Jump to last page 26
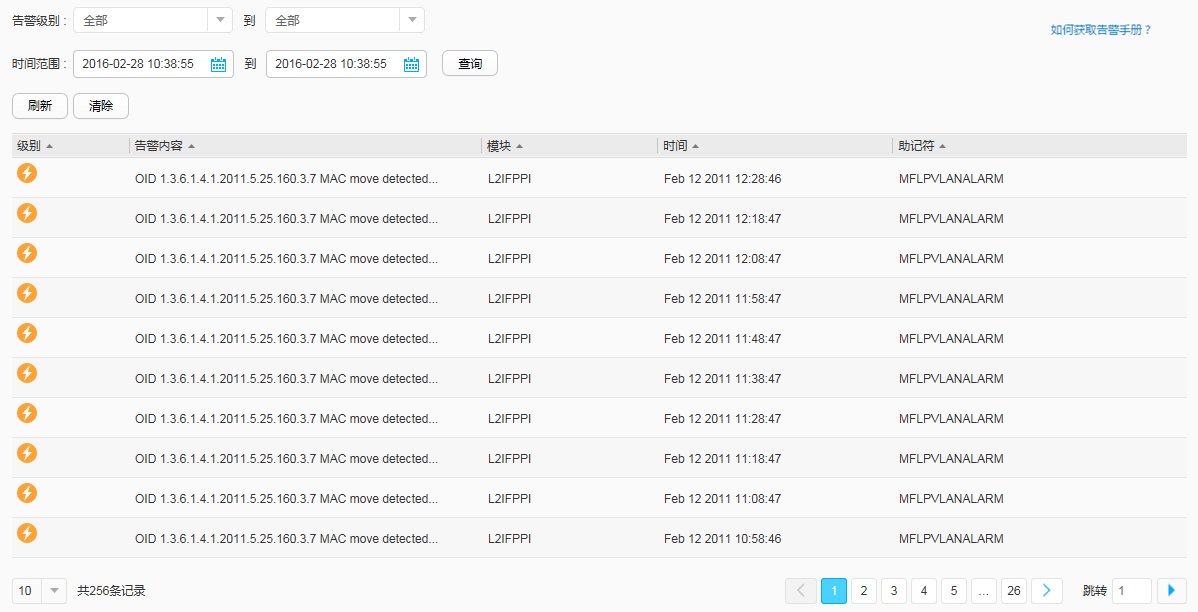 coord(1014,591)
